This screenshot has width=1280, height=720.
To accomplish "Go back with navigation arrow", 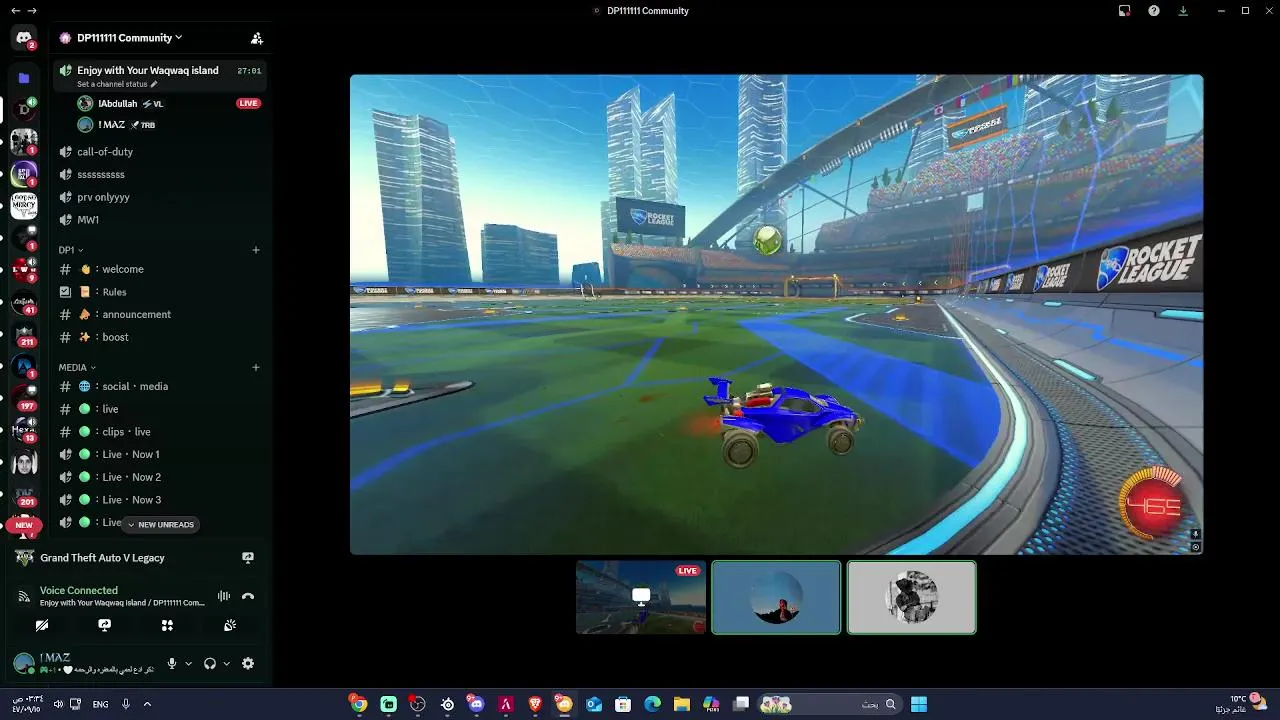I will [15, 10].
